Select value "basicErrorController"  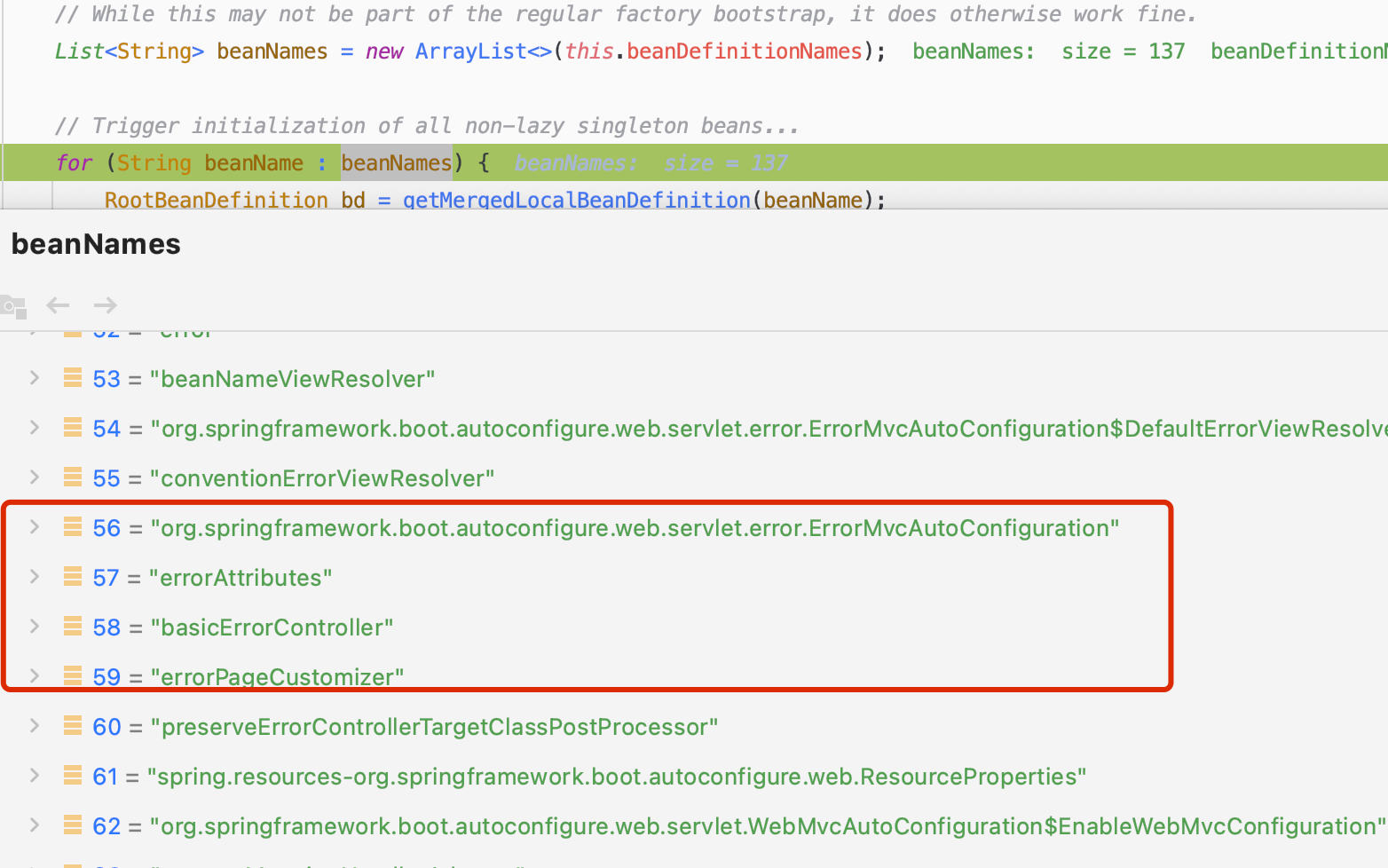point(272,627)
